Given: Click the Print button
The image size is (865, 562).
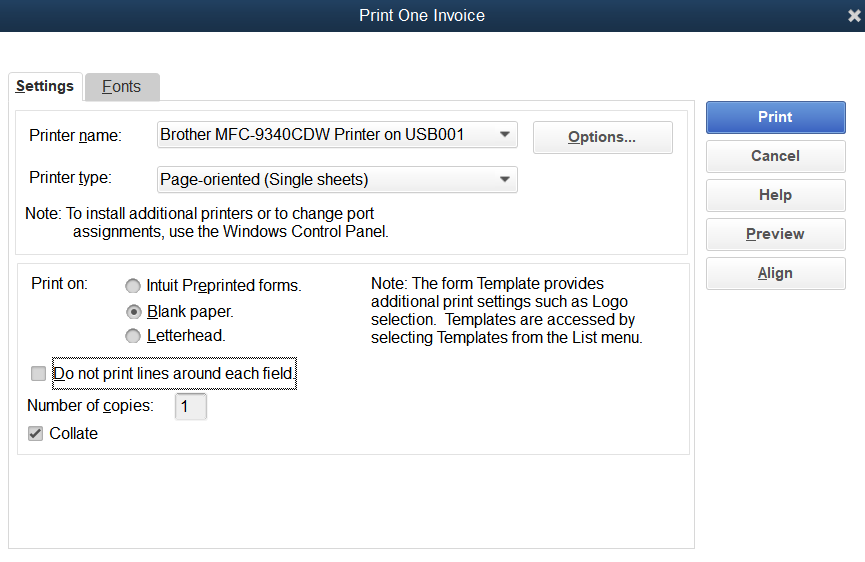Looking at the screenshot, I should [x=775, y=117].
